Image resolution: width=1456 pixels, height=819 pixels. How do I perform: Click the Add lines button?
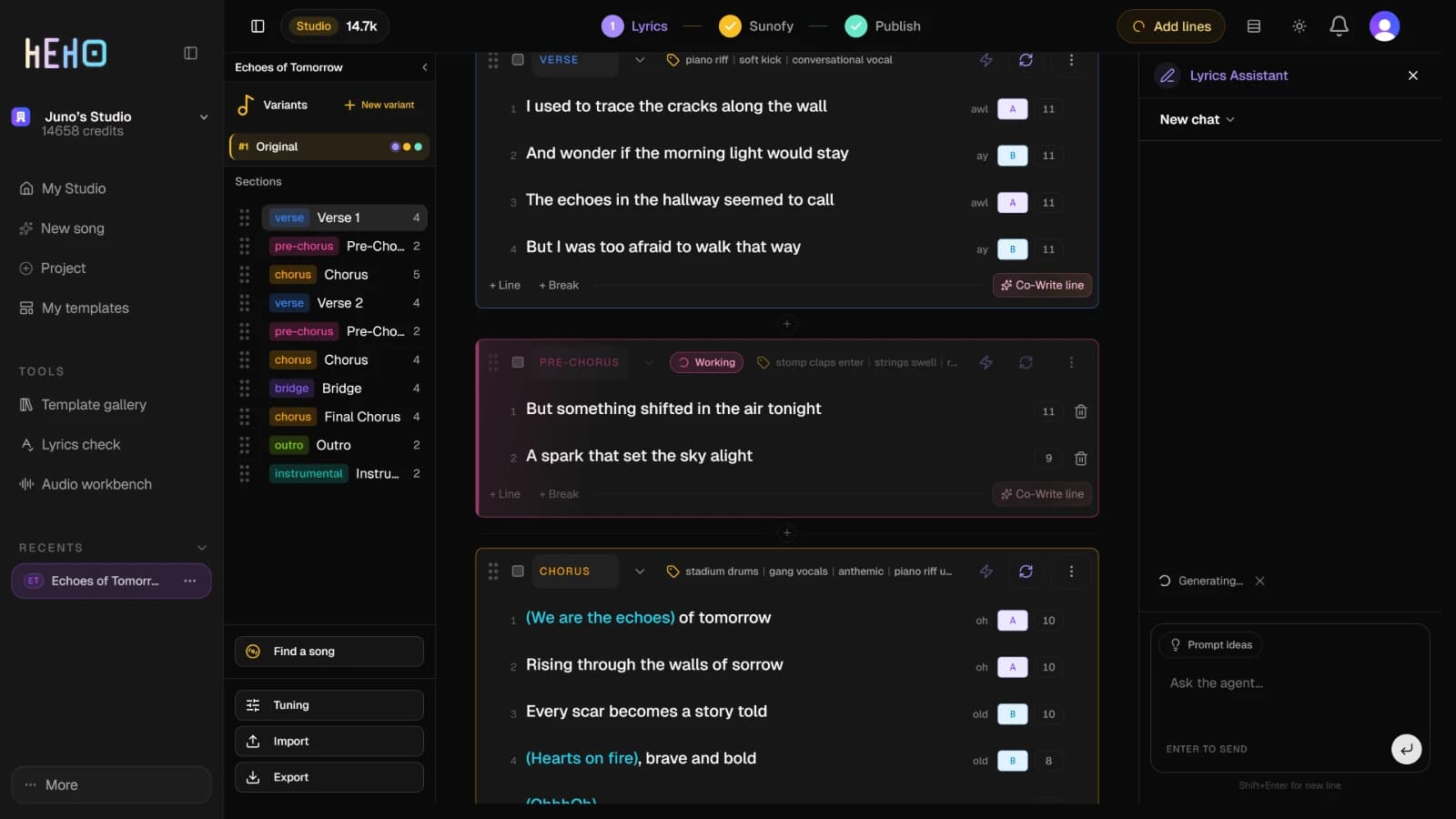[1171, 26]
